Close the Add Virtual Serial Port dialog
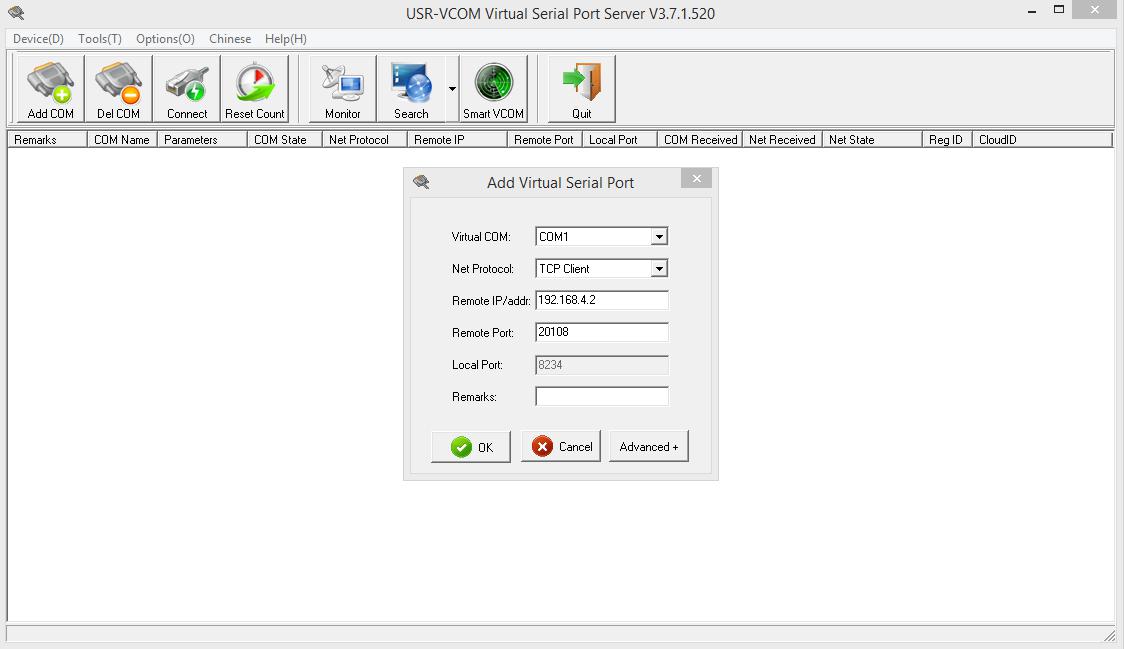Viewport: 1124px width, 649px height. [x=696, y=179]
